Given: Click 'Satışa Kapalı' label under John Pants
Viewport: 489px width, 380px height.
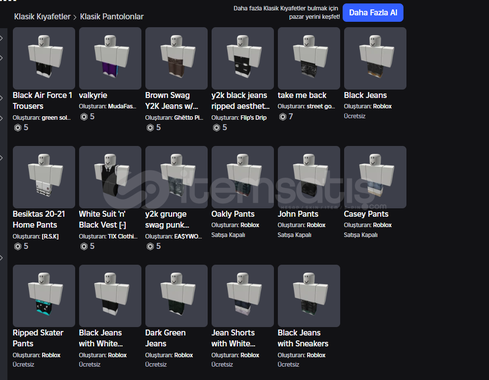Looking at the screenshot, I should [295, 235].
